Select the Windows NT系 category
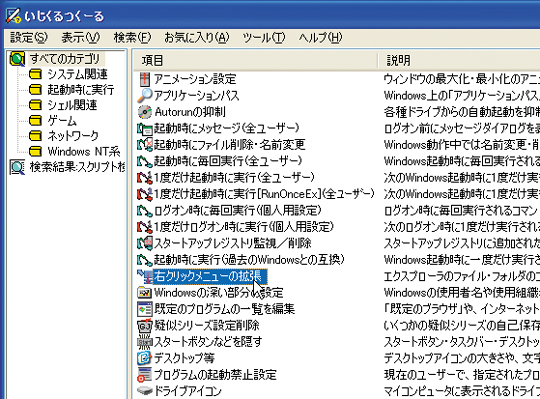Viewport: 540px width, 399px height. point(84,151)
